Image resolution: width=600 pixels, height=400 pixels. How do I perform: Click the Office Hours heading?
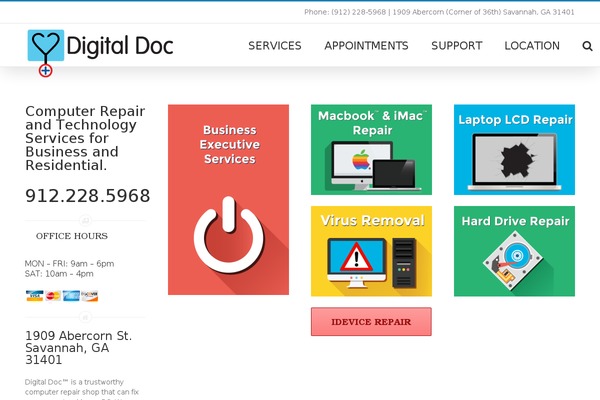(72, 236)
